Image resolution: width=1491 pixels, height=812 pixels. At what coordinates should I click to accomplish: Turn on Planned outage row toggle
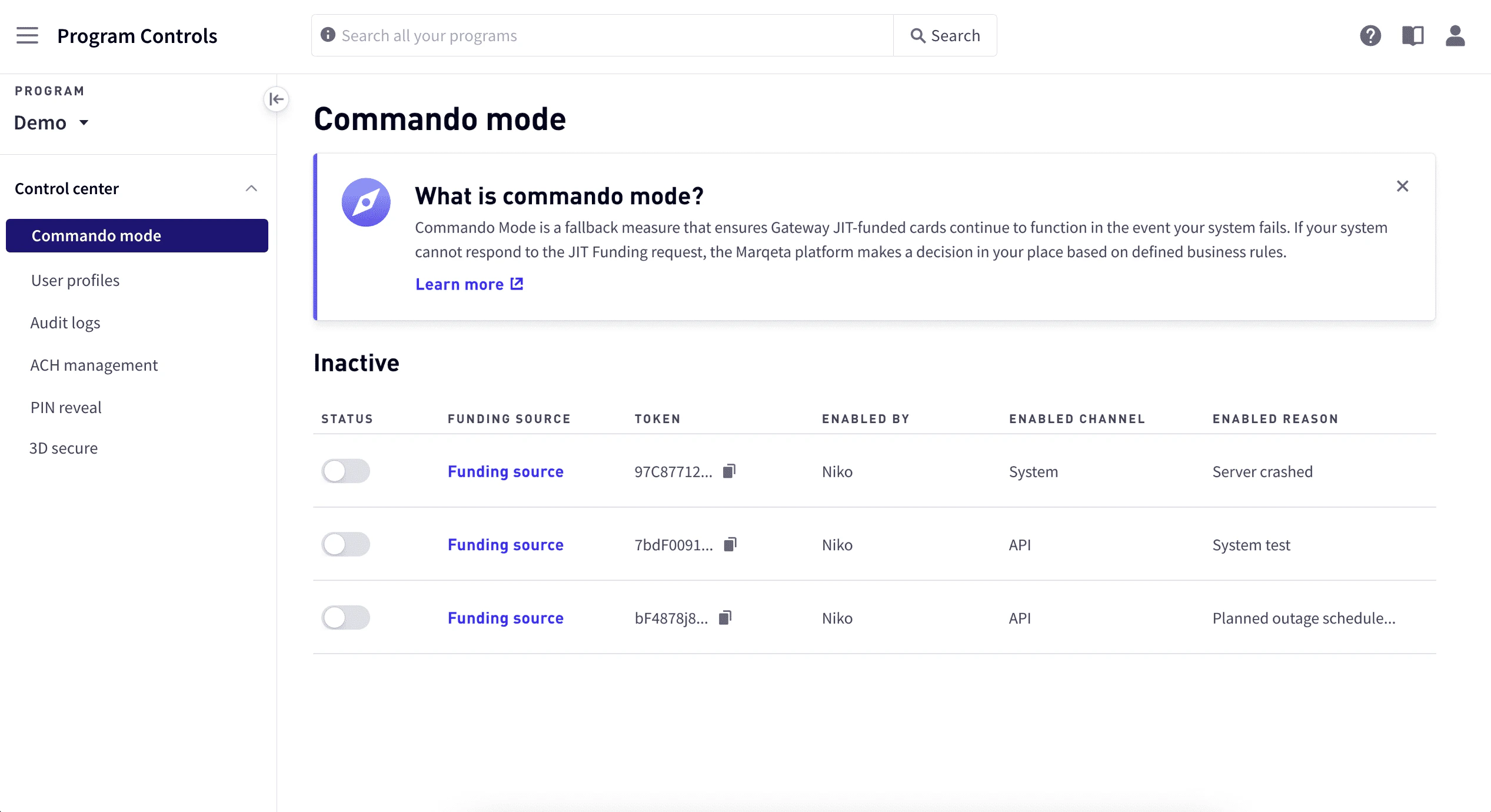[x=345, y=618]
